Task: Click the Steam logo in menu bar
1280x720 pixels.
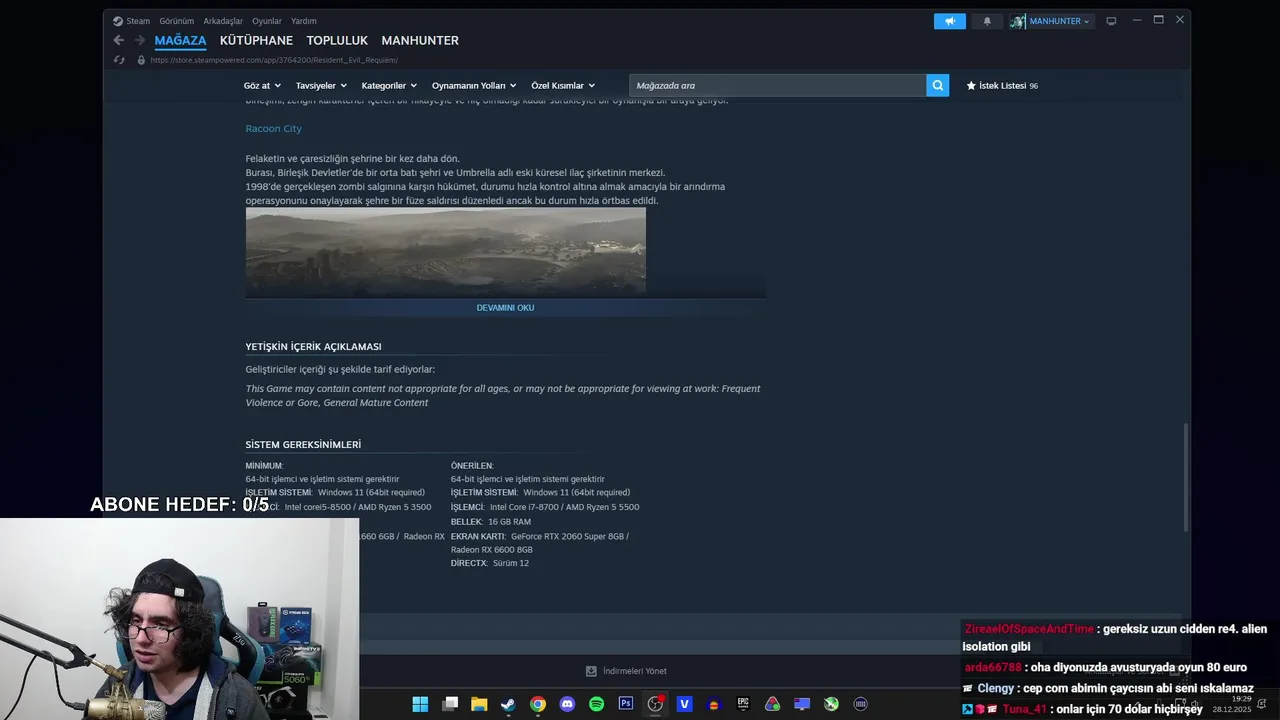Action: (118, 21)
